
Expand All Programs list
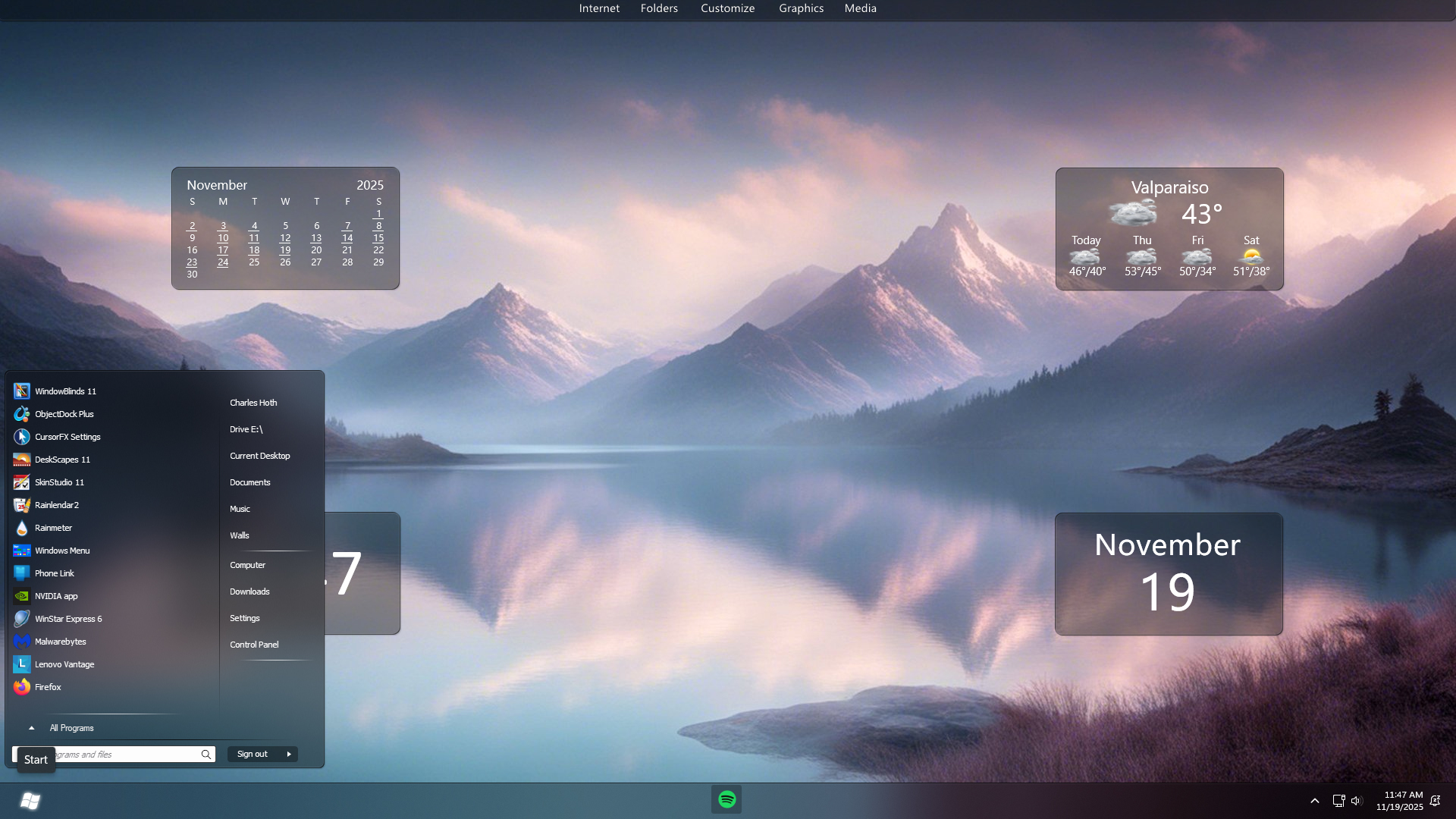point(71,728)
